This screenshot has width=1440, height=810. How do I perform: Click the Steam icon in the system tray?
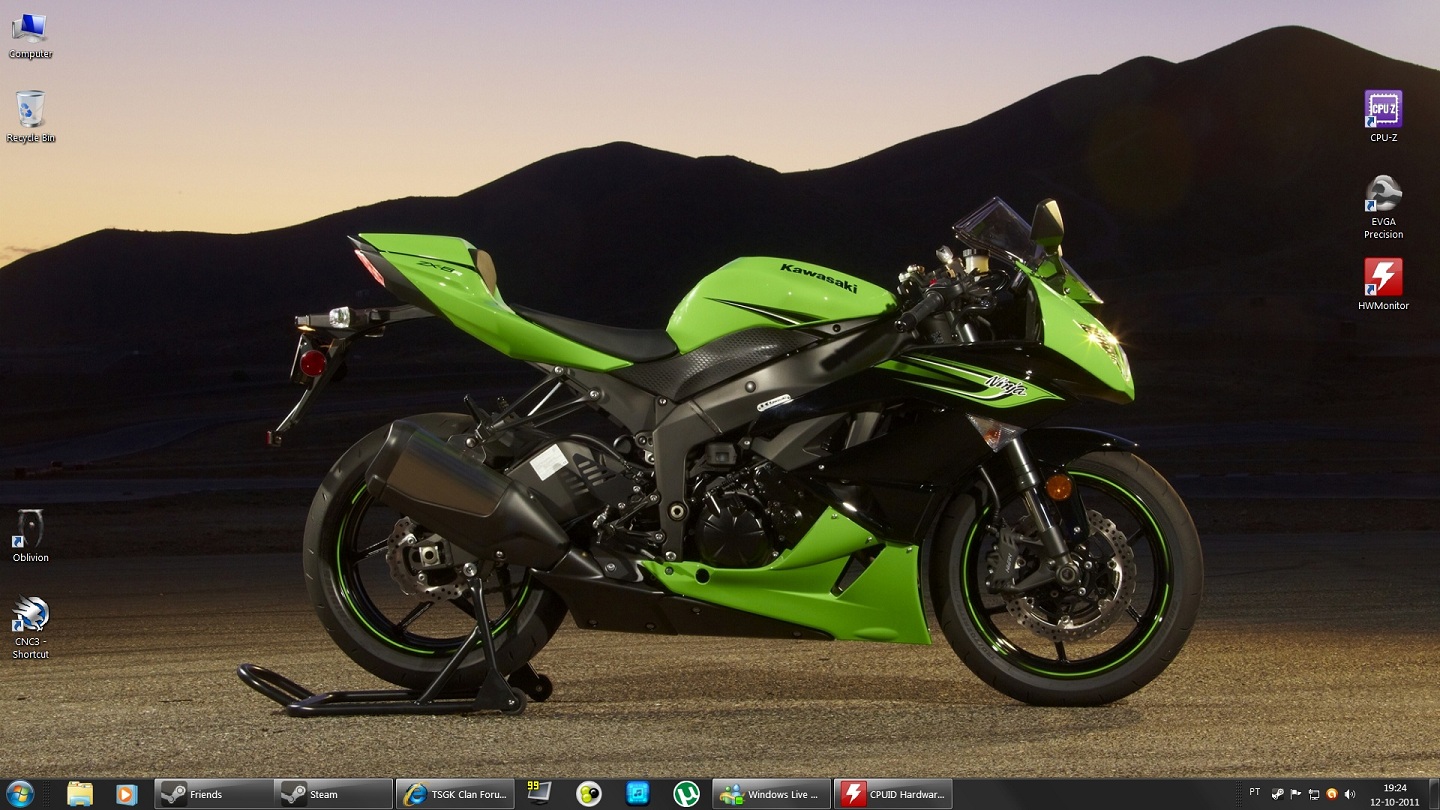pyautogui.click(x=1278, y=793)
